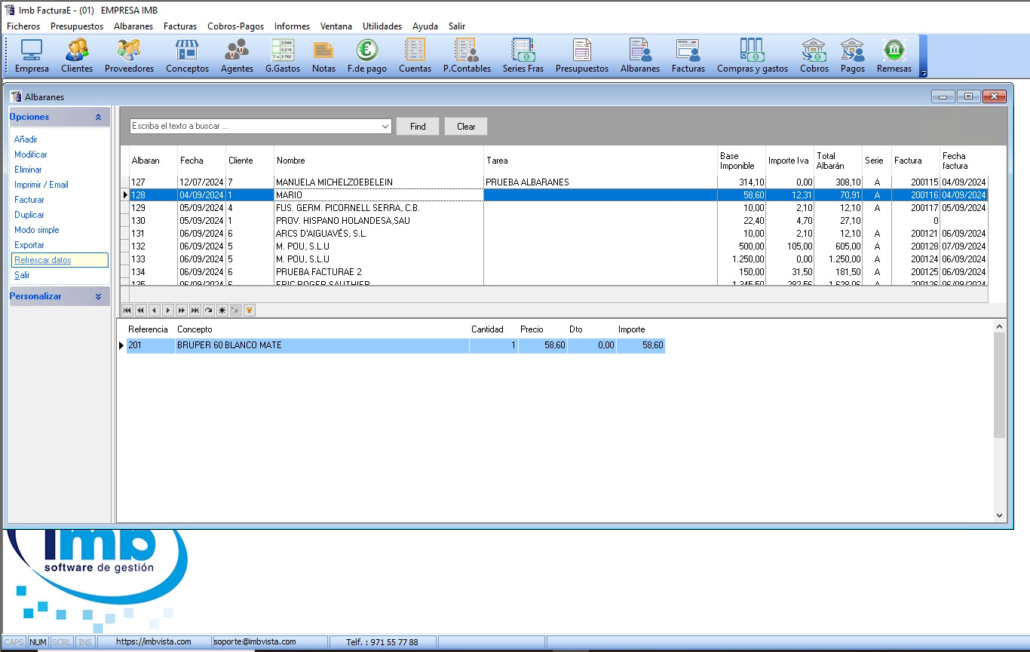Click the navigator bookmark star icon
Screen dimensions: 1030x652
click(x=222, y=310)
